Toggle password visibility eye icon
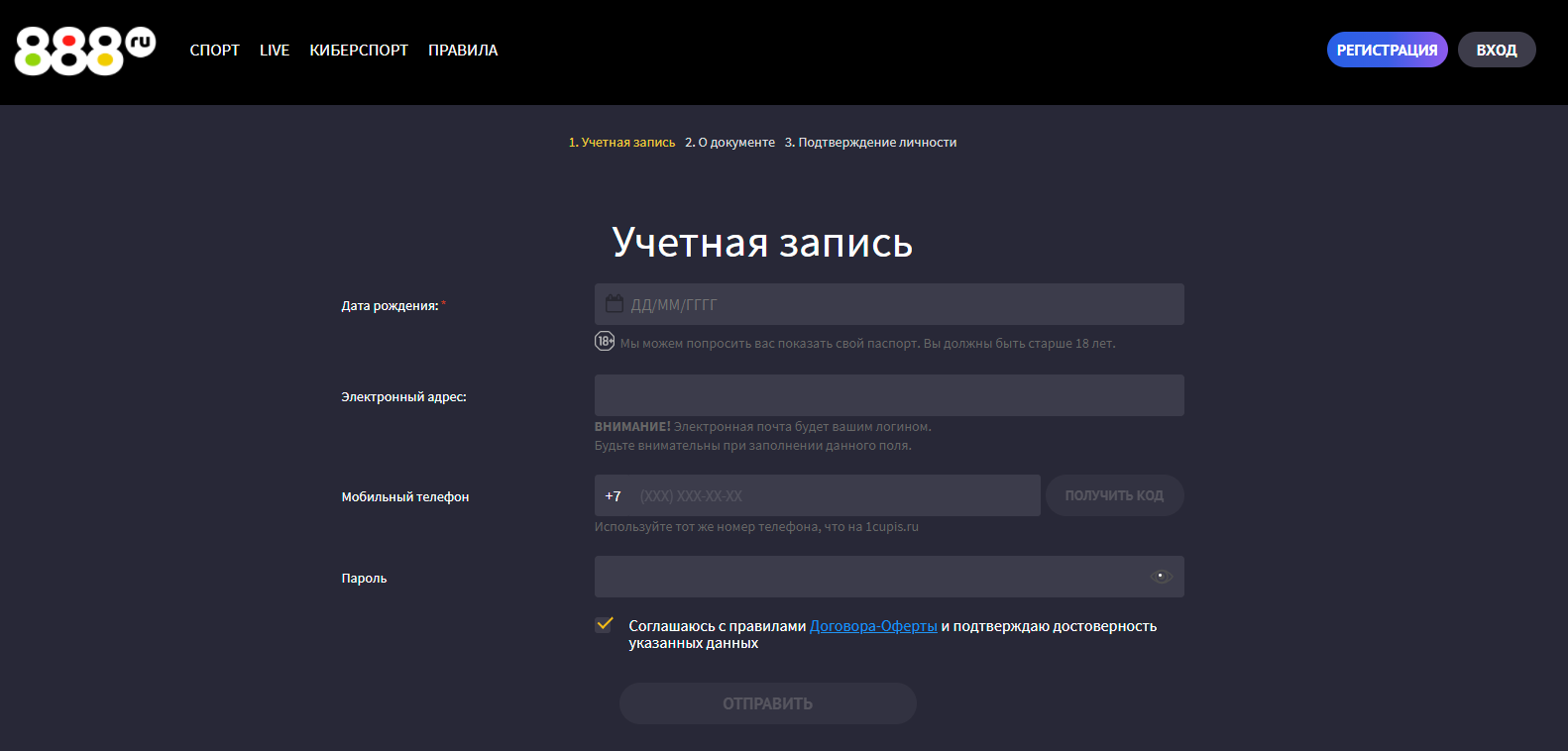The width and height of the screenshot is (1568, 751). click(x=1161, y=577)
